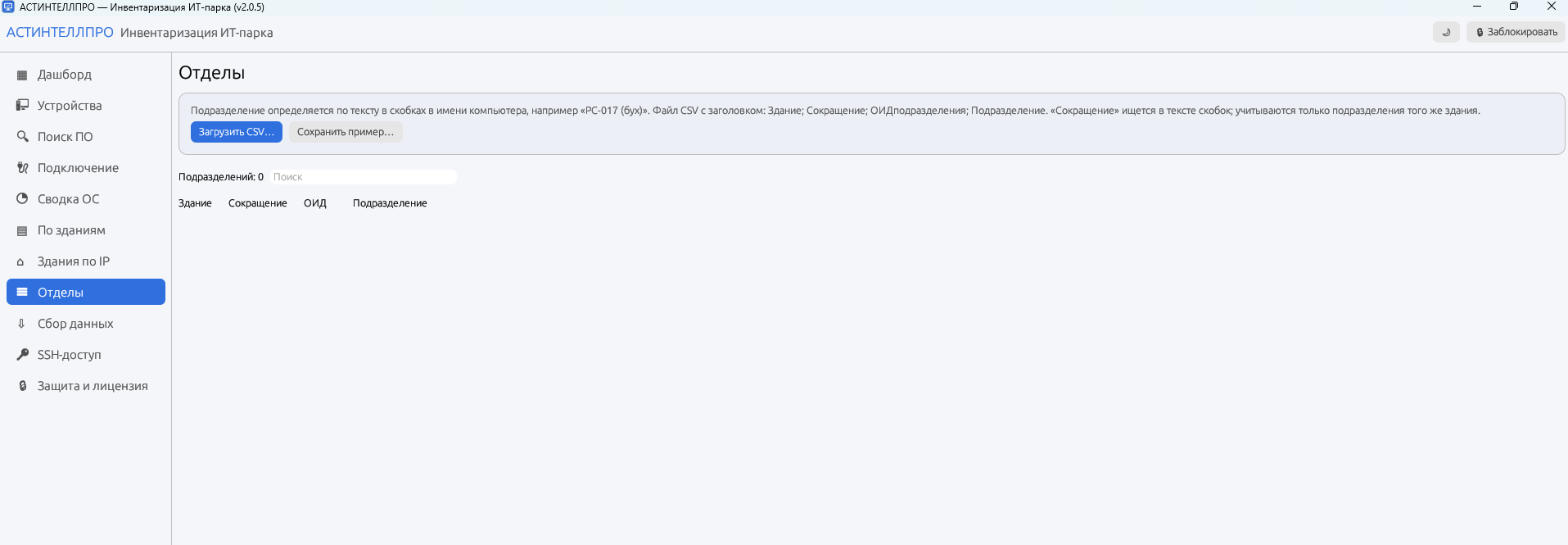Click the Устройства monitor icon in sidebar
The height and width of the screenshot is (545, 1568).
coord(22,106)
